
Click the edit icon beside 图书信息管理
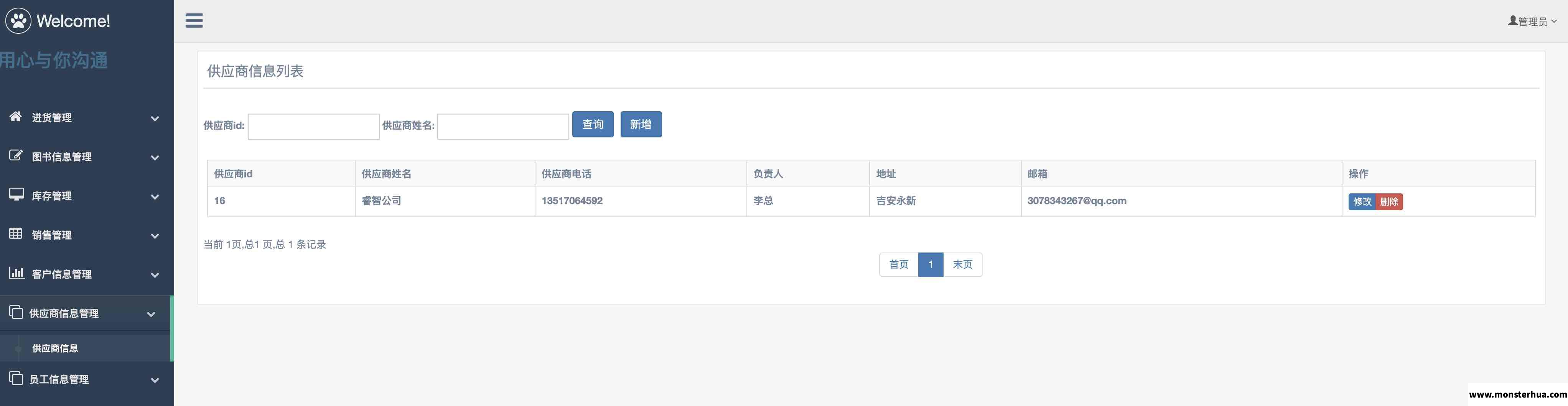pyautogui.click(x=16, y=155)
